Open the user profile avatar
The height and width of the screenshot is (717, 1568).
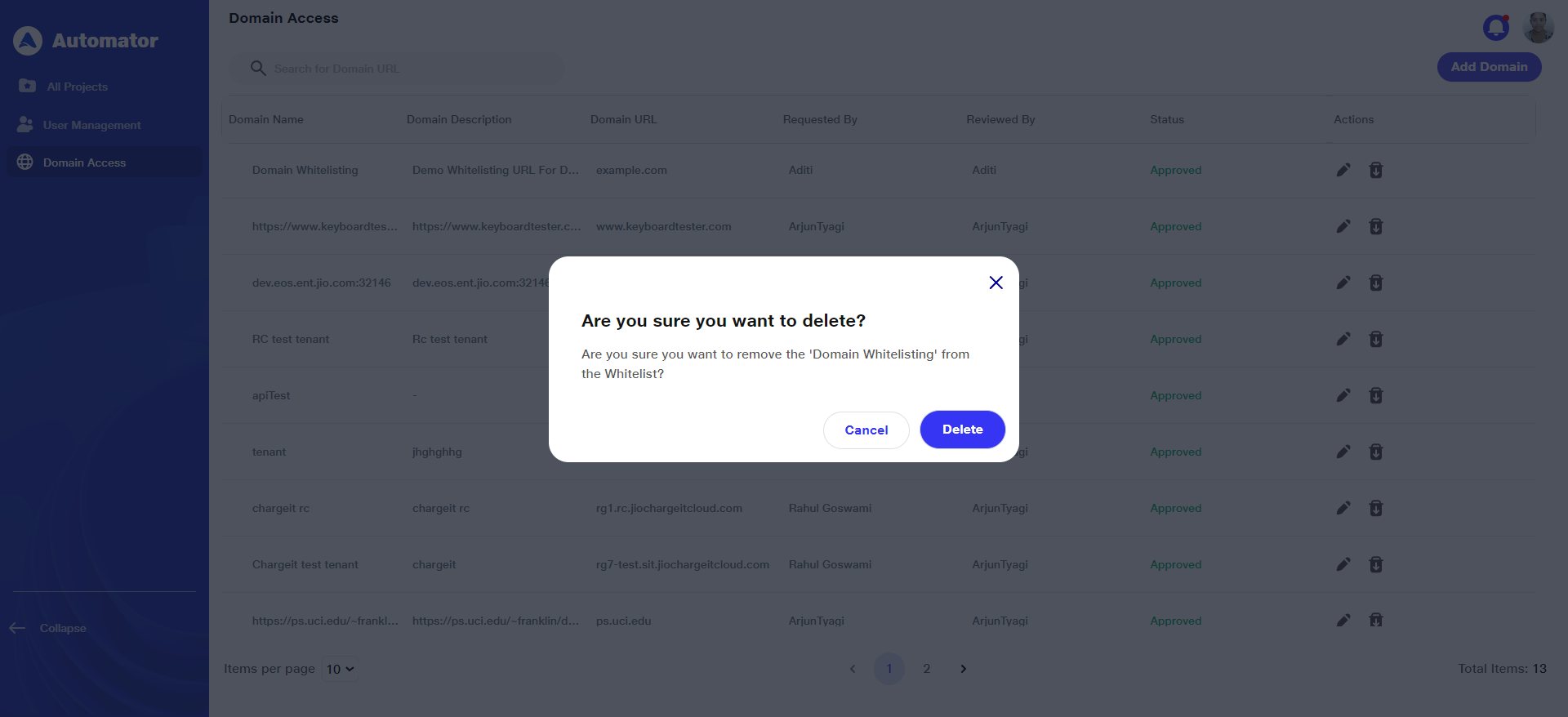click(x=1538, y=28)
